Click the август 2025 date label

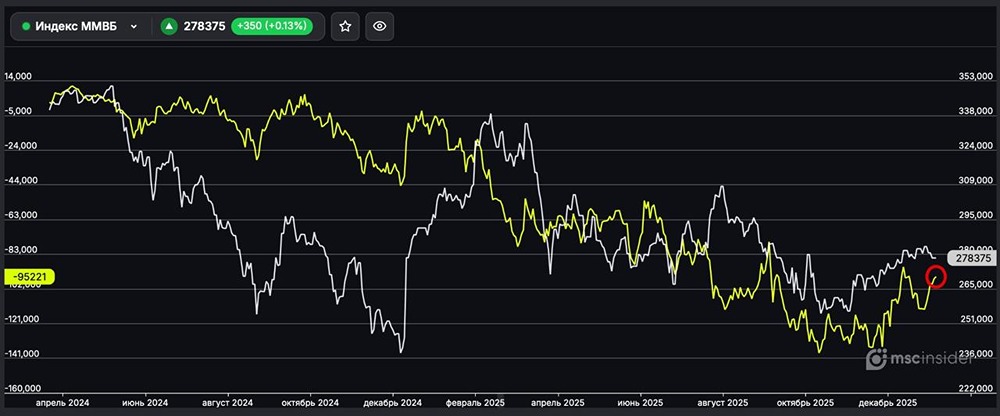723,404
